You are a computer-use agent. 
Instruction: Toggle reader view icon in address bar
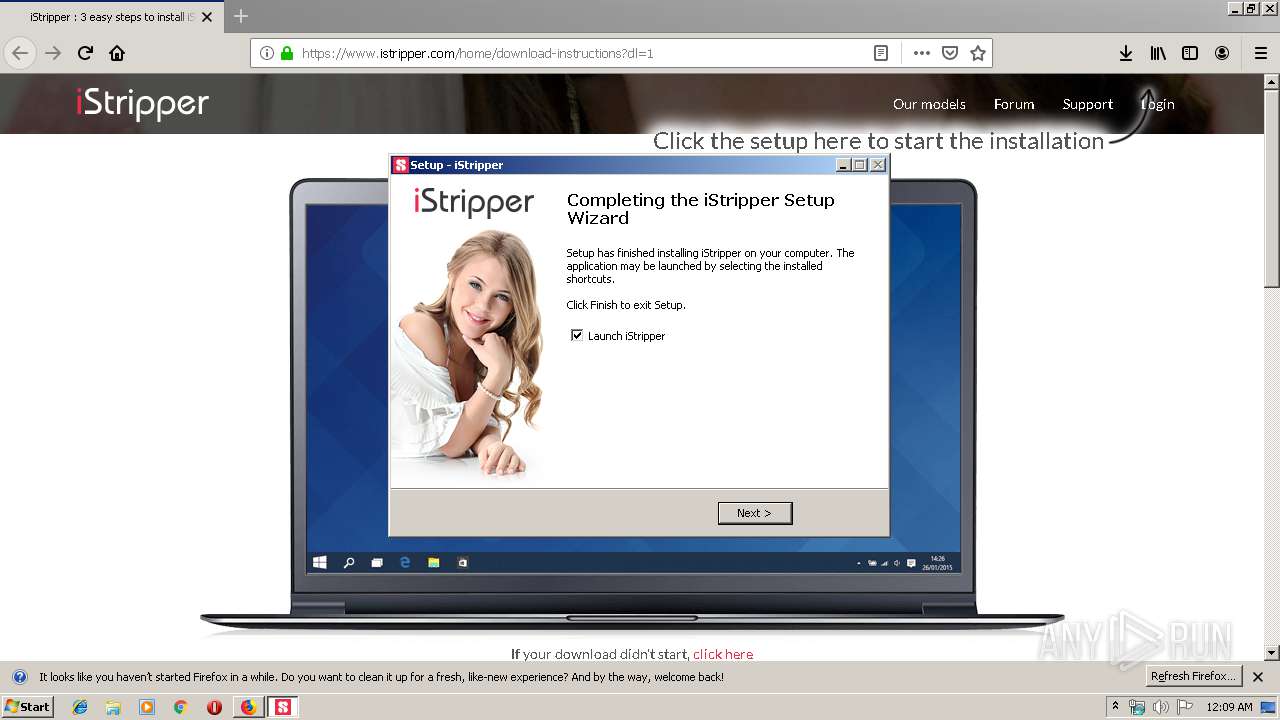[x=881, y=53]
